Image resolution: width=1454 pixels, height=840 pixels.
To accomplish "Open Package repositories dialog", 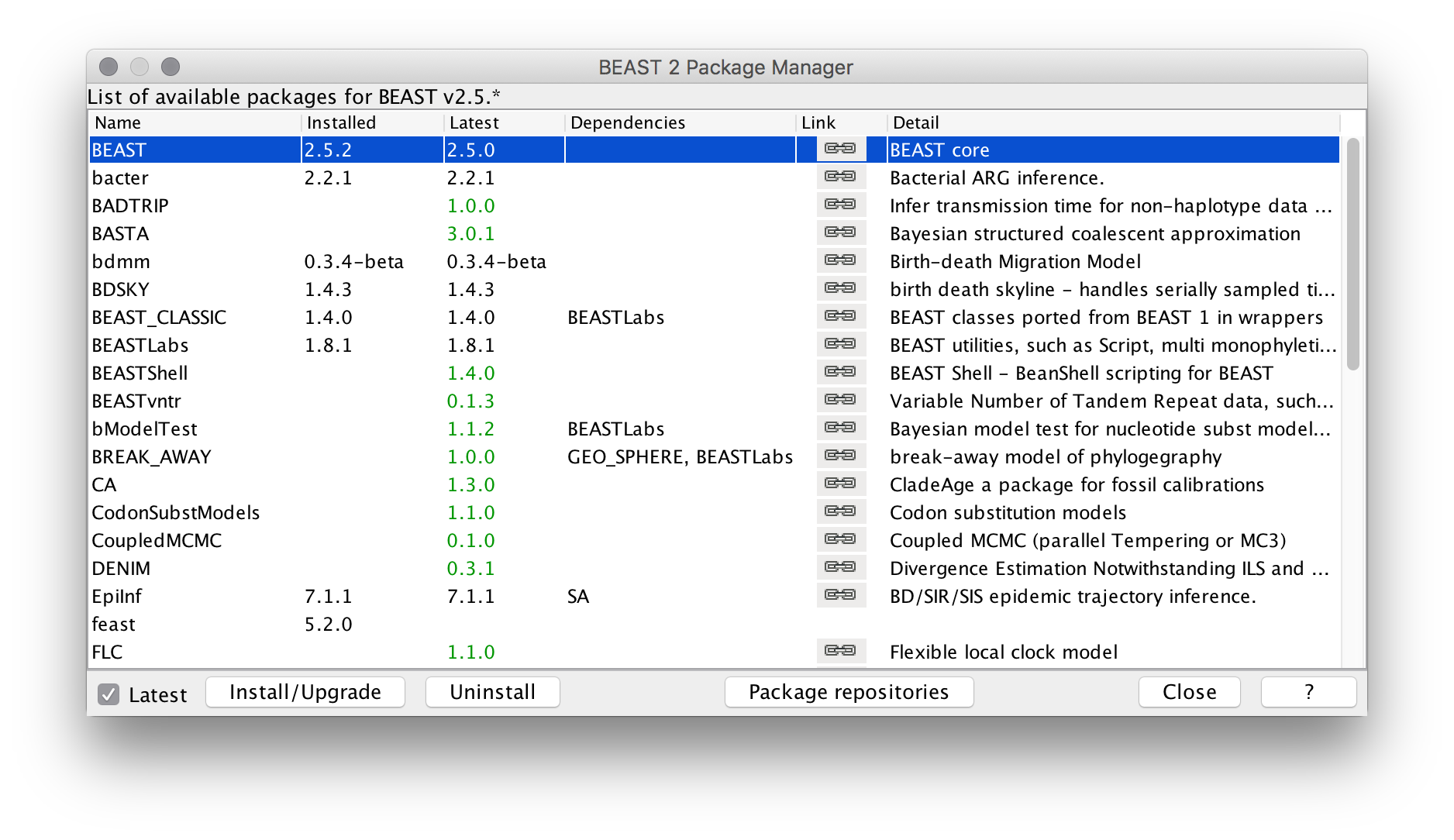I will [849, 692].
